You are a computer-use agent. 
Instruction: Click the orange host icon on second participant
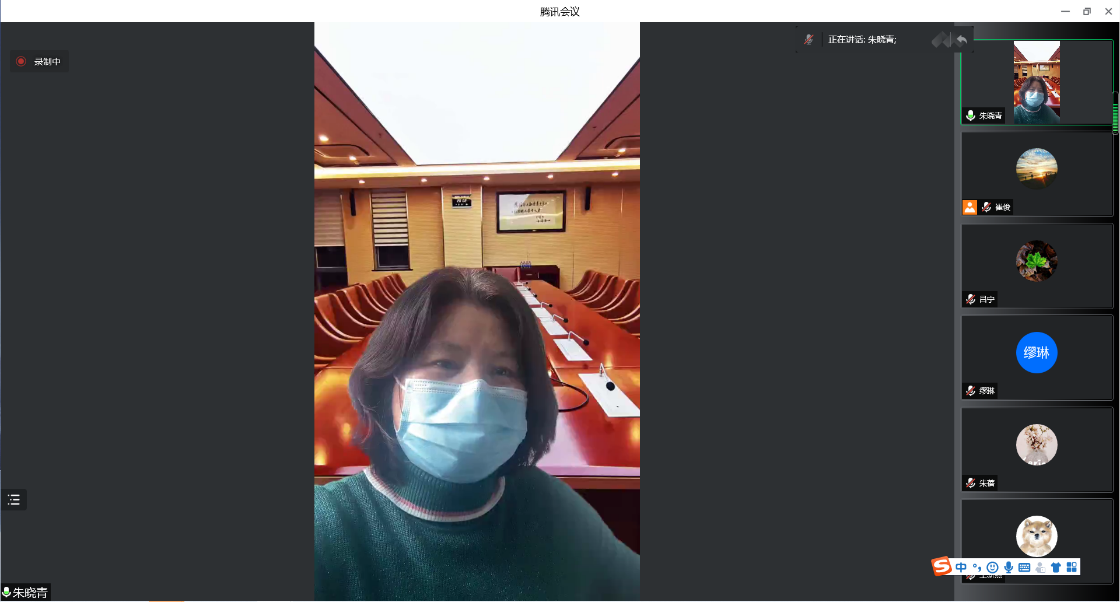pyautogui.click(x=969, y=207)
